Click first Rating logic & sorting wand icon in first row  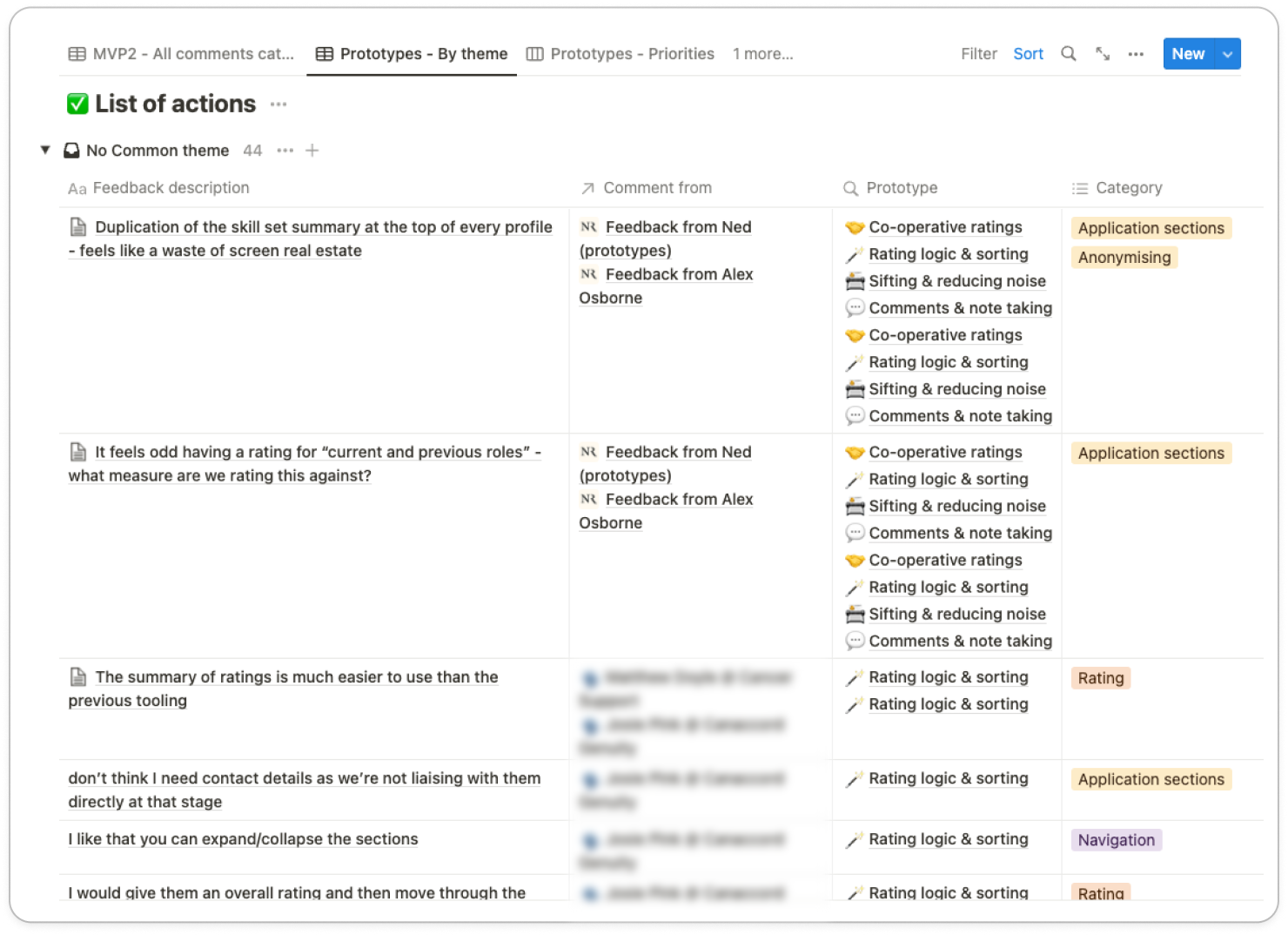point(855,254)
